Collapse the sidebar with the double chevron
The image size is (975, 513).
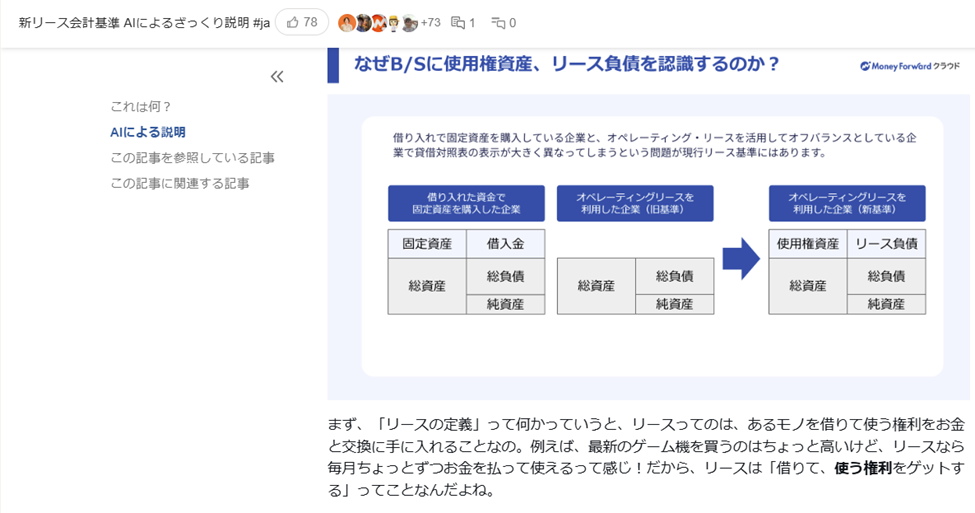(x=277, y=77)
